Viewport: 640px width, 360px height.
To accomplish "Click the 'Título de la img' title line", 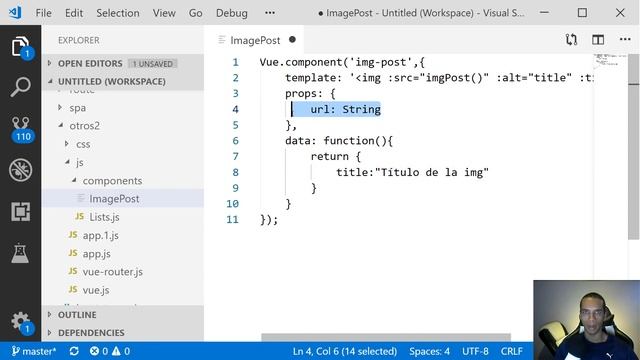I will [x=412, y=172].
